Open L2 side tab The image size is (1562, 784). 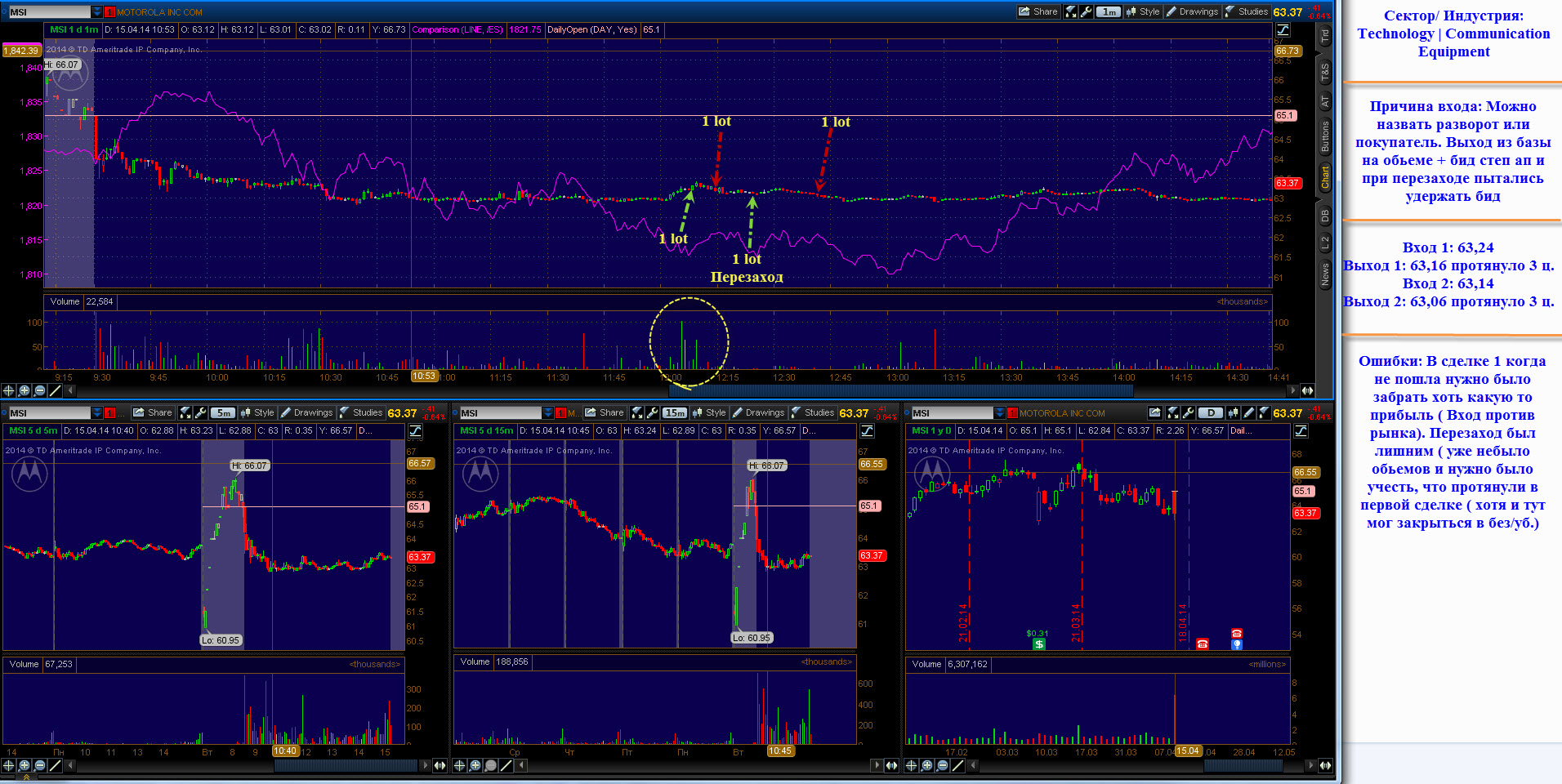tap(1325, 243)
